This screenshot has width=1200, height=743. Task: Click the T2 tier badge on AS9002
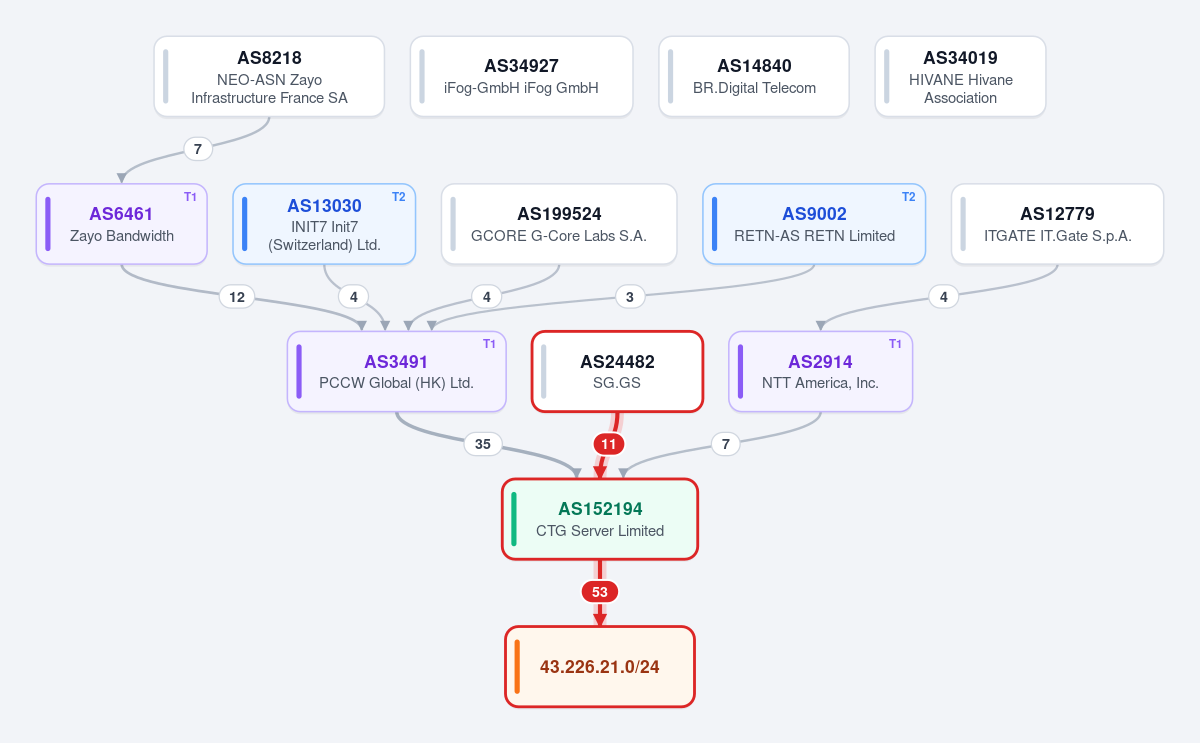tap(908, 197)
